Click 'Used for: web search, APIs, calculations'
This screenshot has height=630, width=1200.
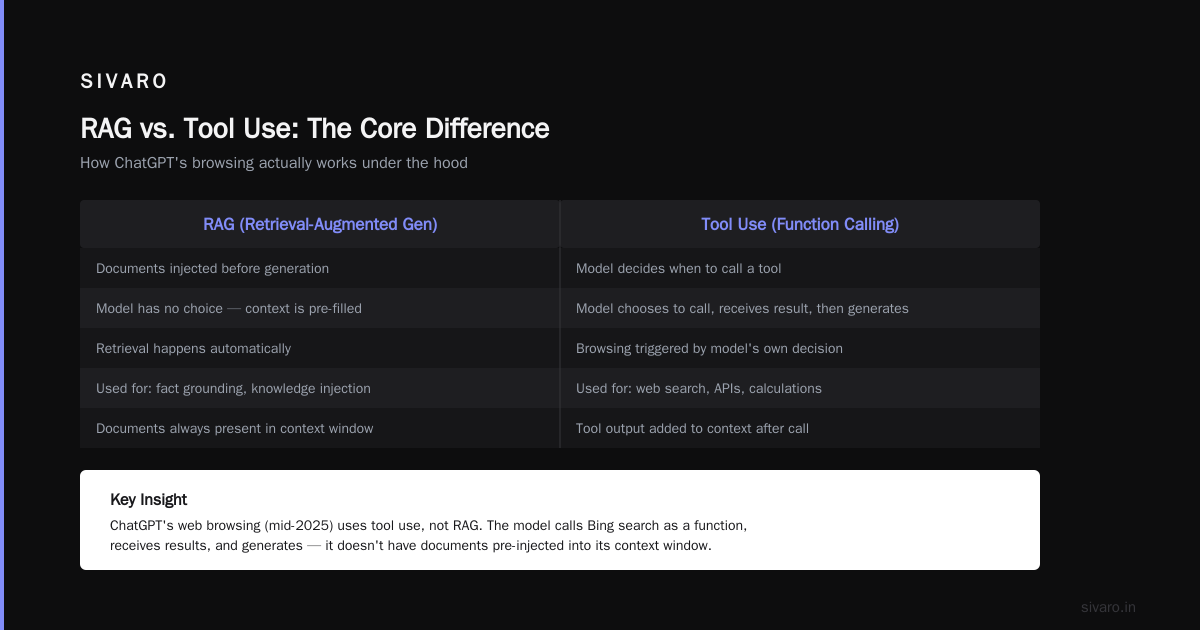click(x=800, y=388)
